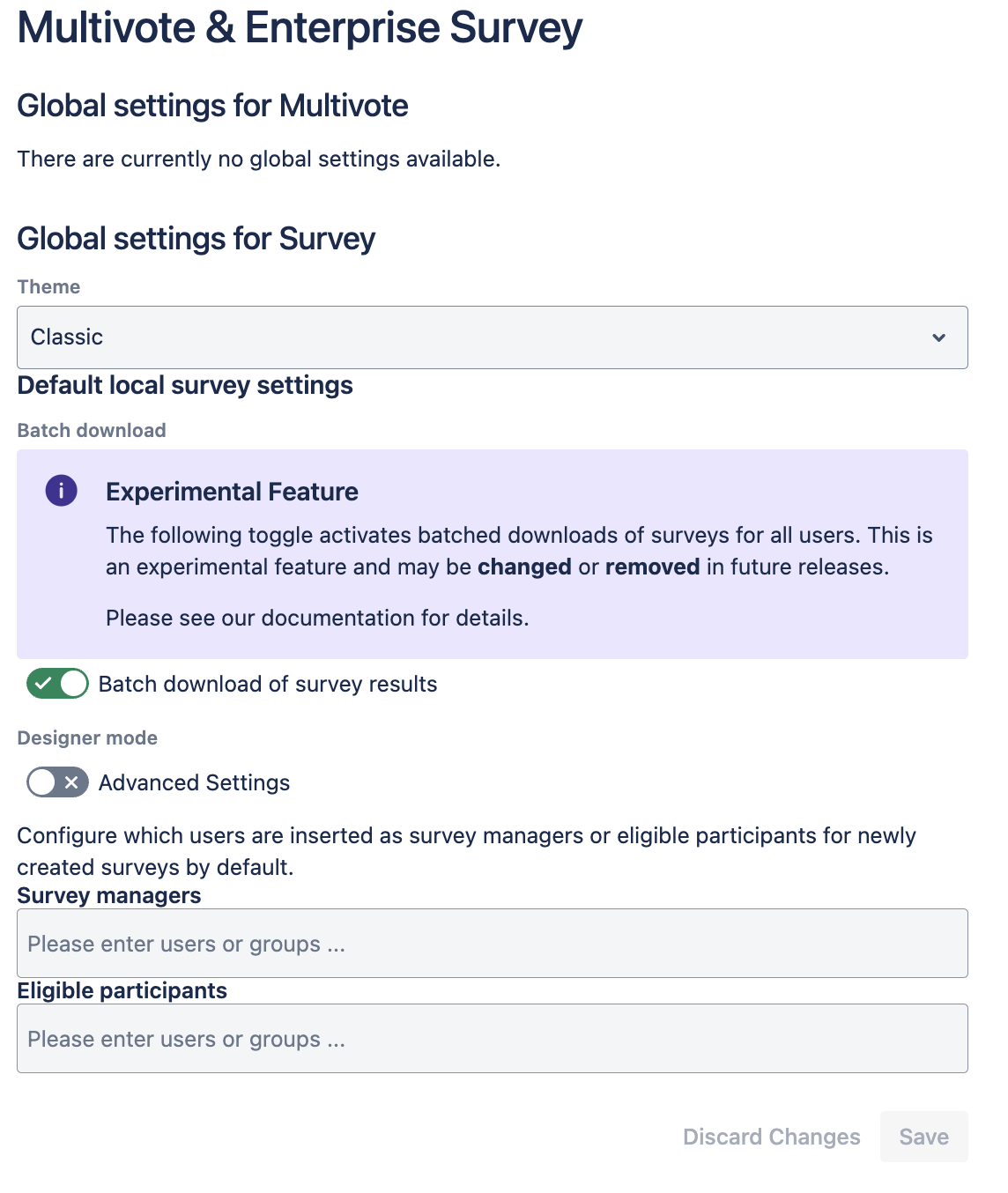Screen dimensions: 1008x1193
Task: Click the chevron arrow in Theme selector
Action: [939, 337]
